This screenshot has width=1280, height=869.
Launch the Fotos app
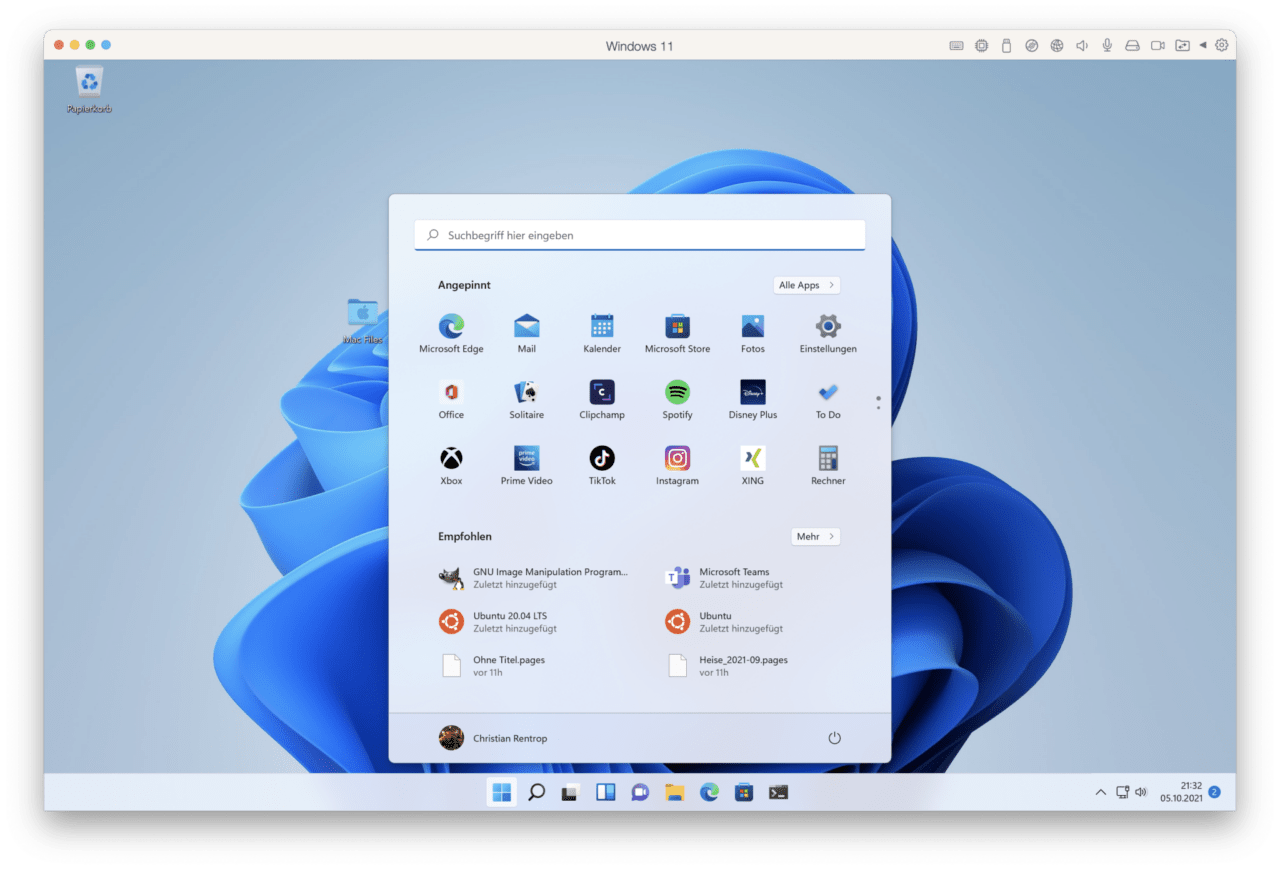[753, 333]
